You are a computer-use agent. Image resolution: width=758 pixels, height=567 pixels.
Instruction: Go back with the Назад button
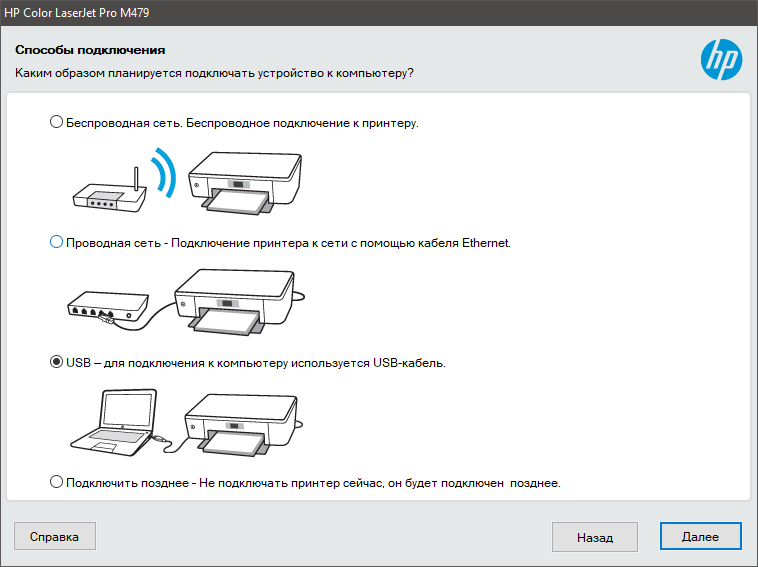[x=595, y=537]
